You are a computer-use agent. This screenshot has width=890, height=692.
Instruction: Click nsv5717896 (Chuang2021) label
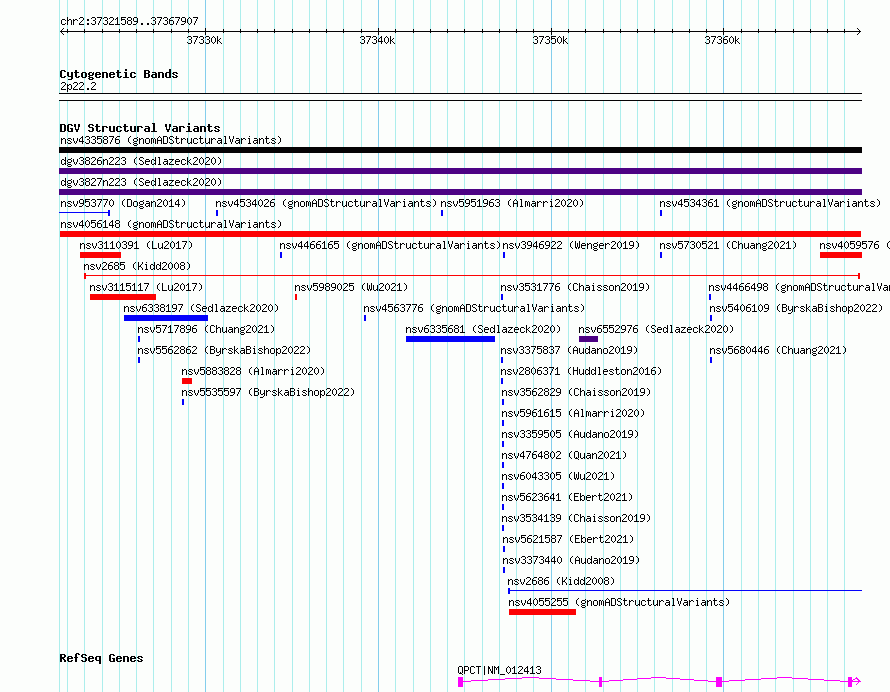click(x=206, y=329)
